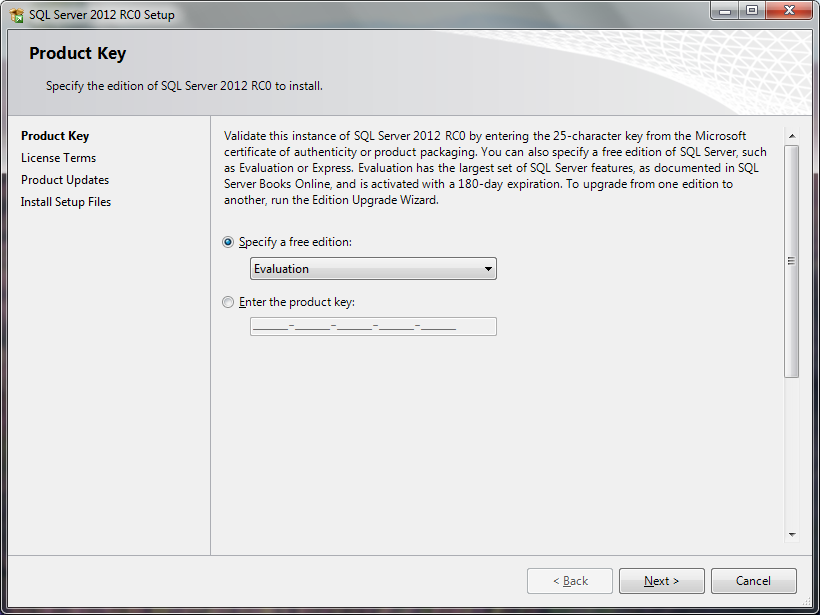Open the Evaluation edition dropdown
This screenshot has width=820, height=615.
pyautogui.click(x=373, y=269)
